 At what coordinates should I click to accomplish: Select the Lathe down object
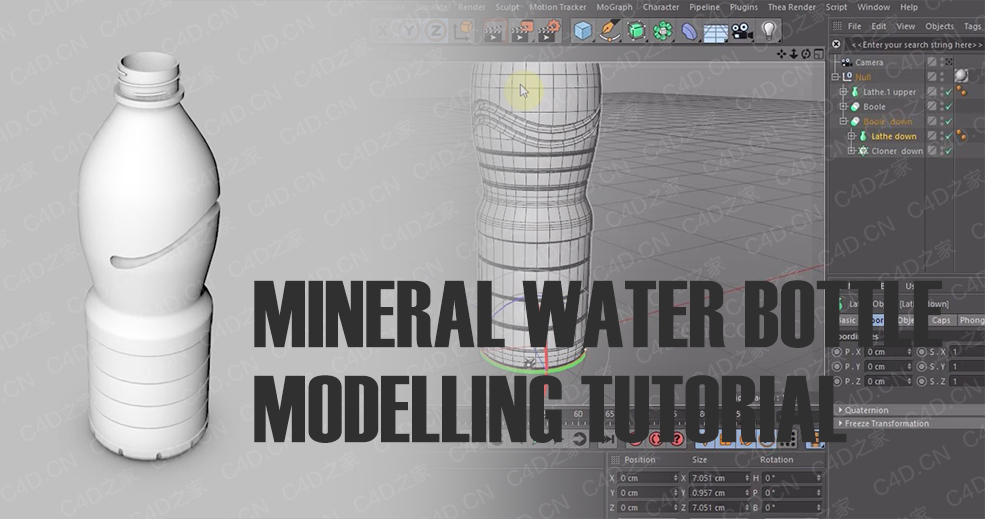pos(893,136)
